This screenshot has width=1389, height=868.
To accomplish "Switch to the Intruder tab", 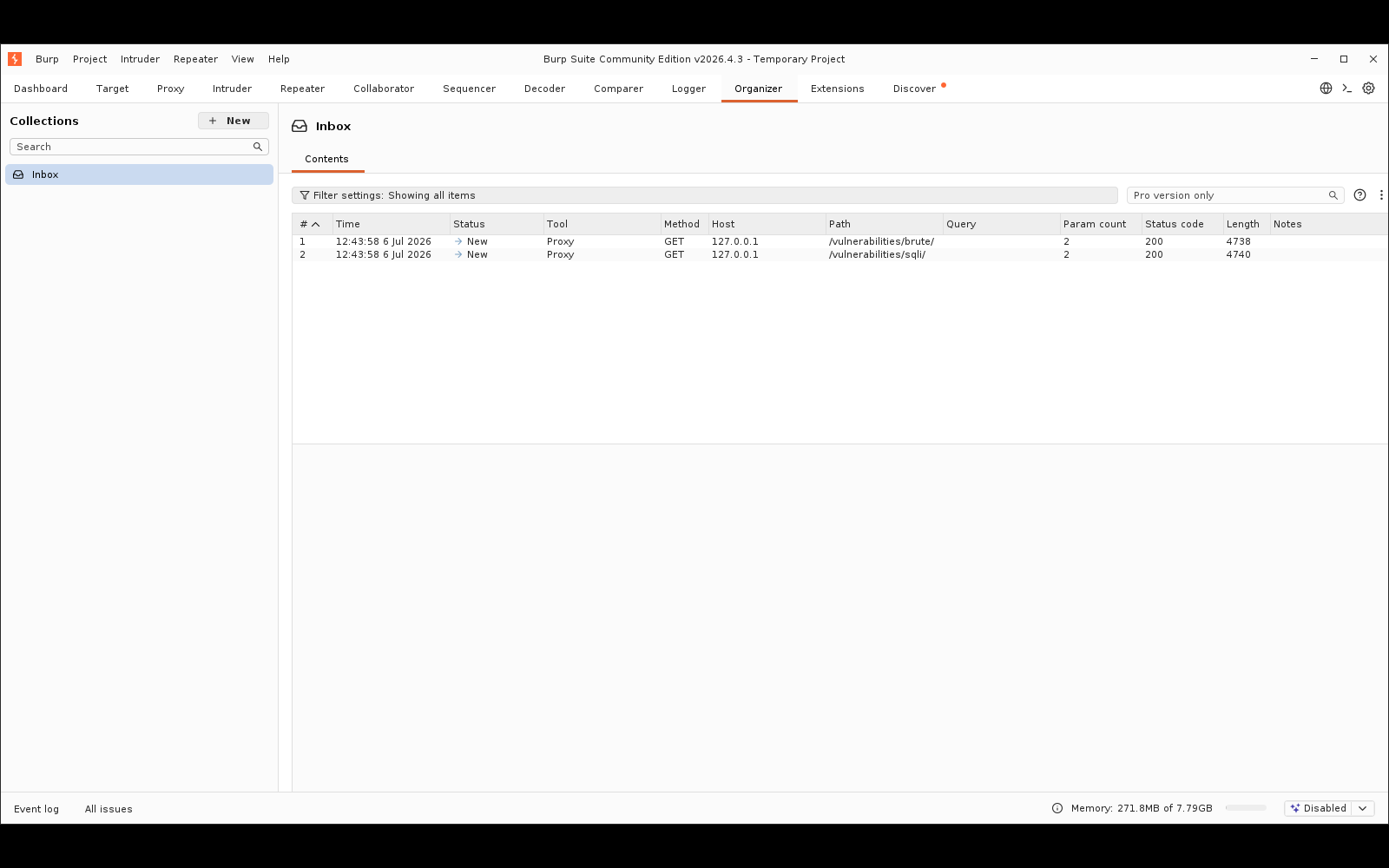I will coord(232,89).
